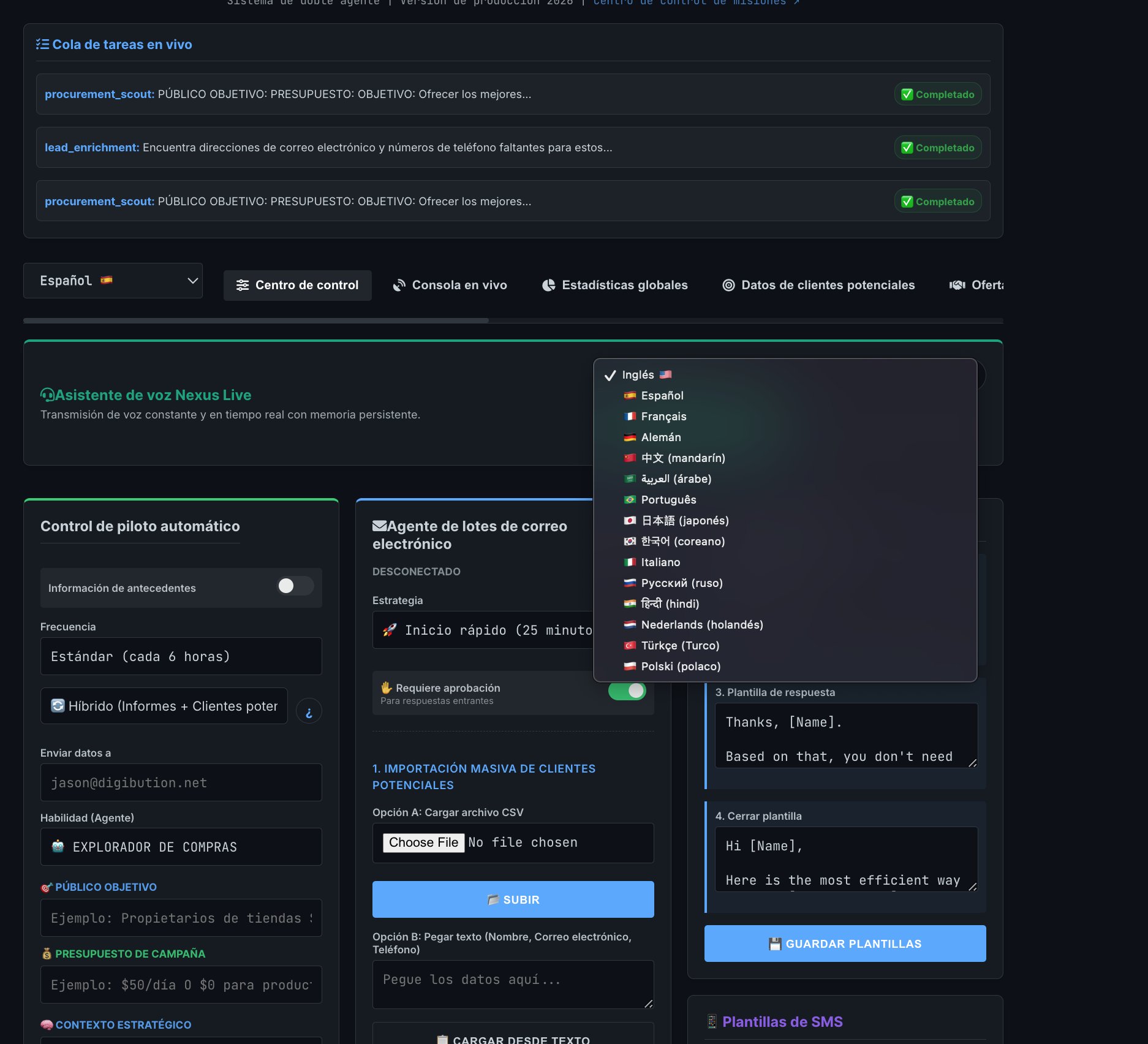1148x1044 pixels.
Task: Select the hindi language option
Action: click(x=785, y=604)
